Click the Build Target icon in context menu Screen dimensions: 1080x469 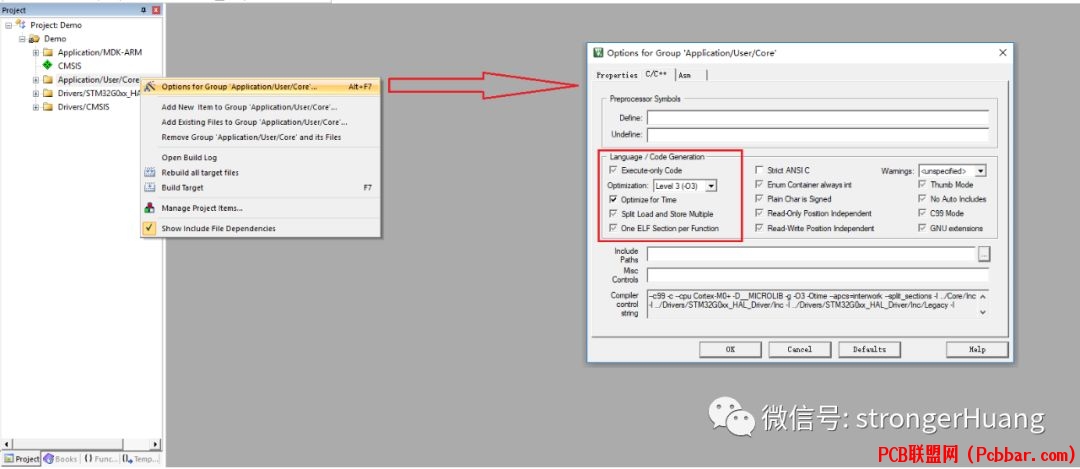click(x=149, y=187)
